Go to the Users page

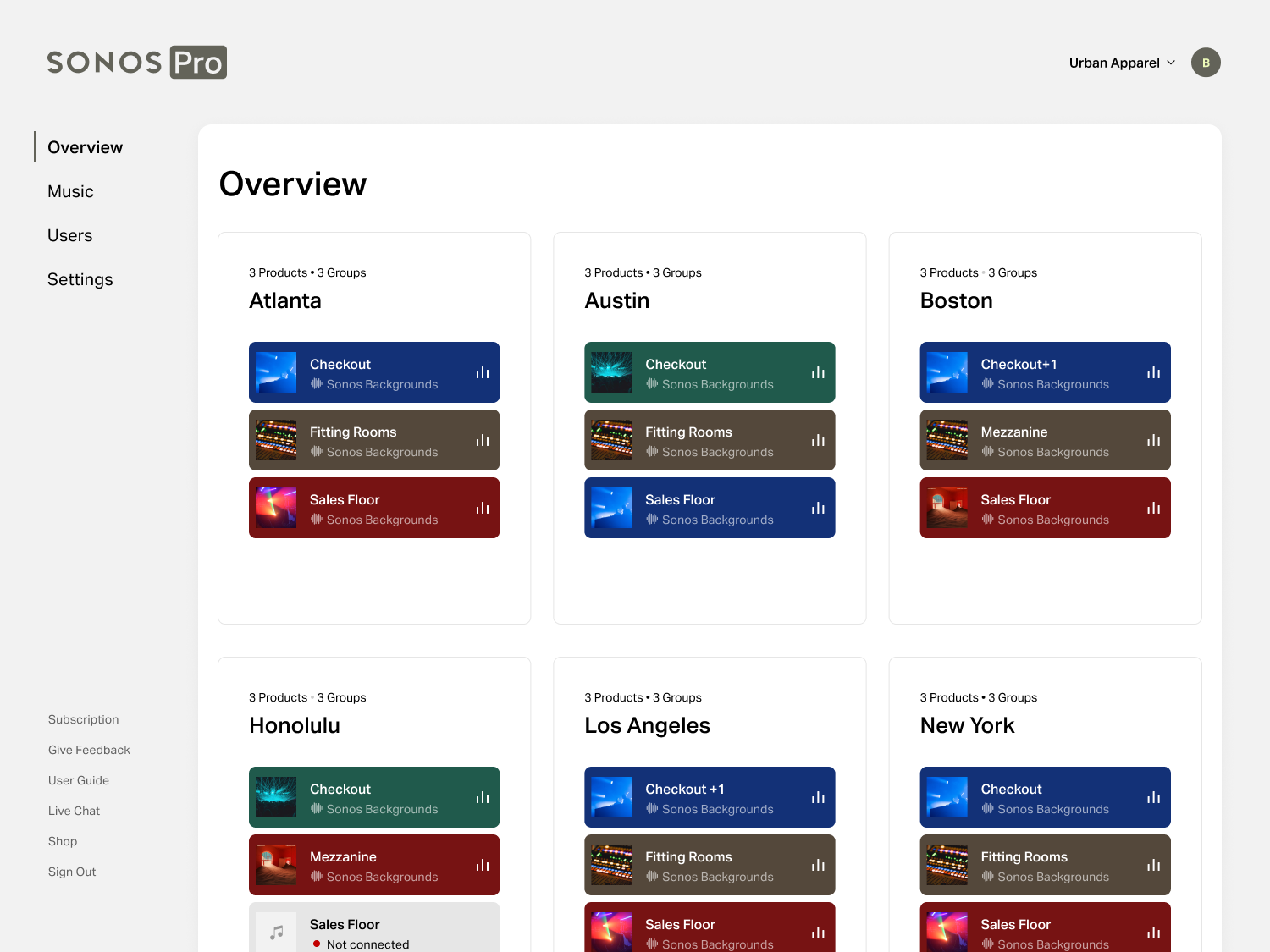point(69,235)
